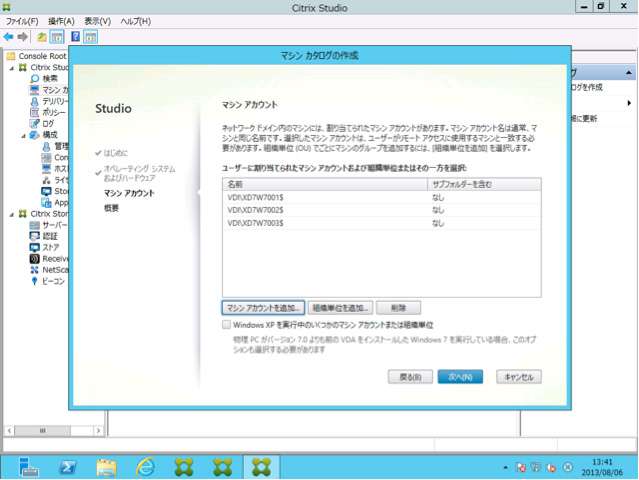Enable the Windows XP machine accounts checkbox
The height and width of the screenshot is (480, 639).
click(x=226, y=325)
